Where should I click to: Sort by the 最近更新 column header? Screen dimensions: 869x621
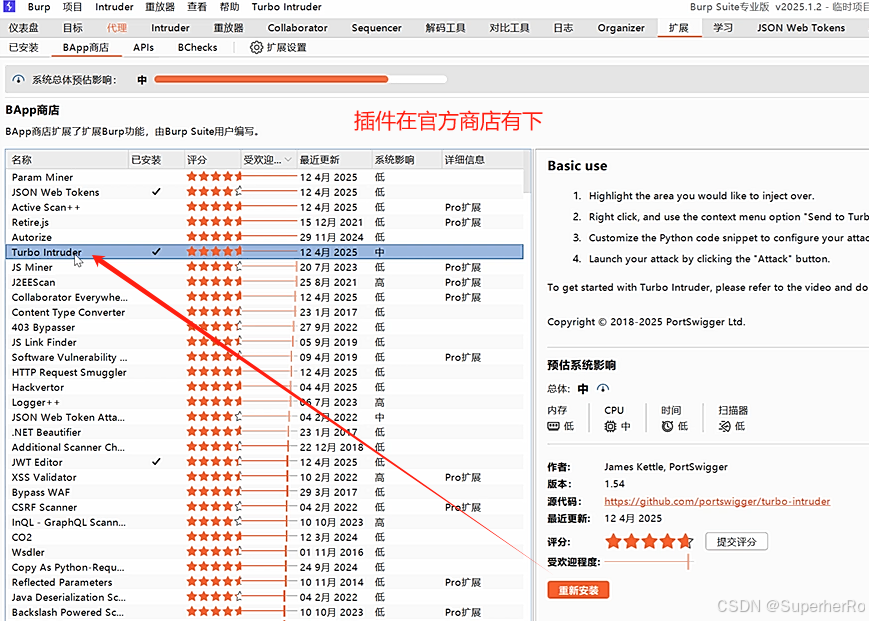[x=334, y=160]
